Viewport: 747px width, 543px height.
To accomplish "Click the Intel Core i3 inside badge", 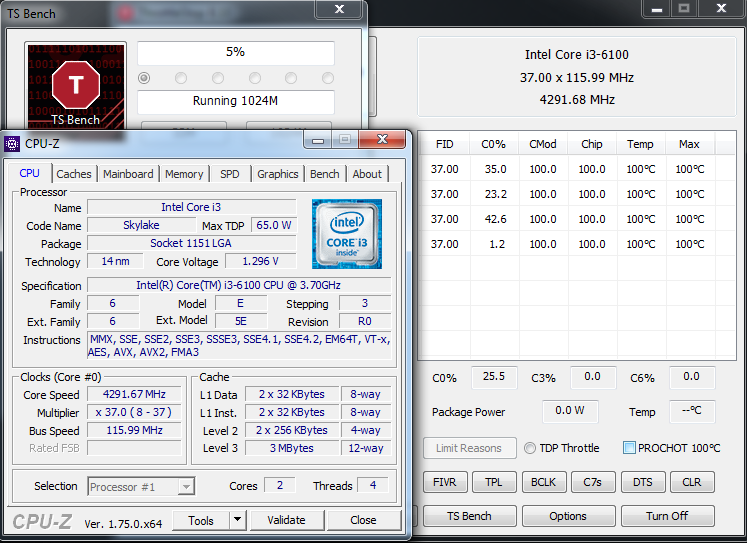I will point(347,234).
